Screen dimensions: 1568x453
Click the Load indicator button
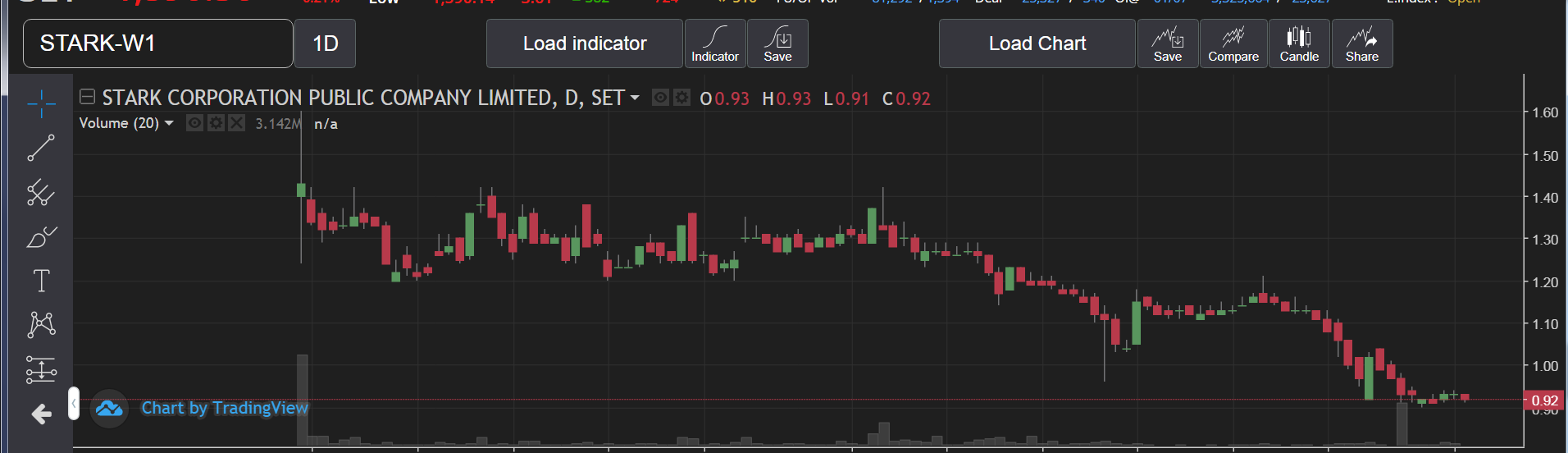(x=585, y=43)
